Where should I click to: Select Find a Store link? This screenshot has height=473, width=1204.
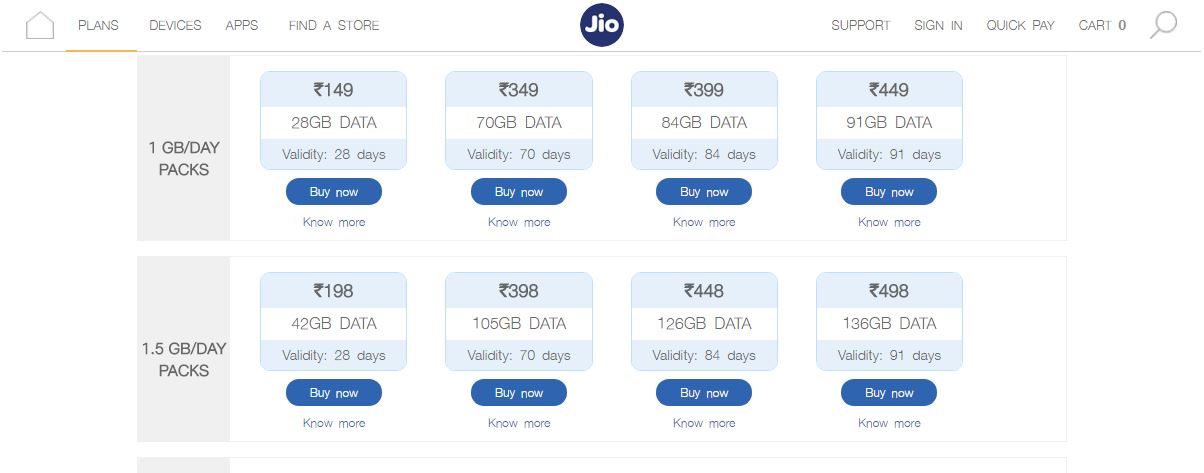click(x=334, y=25)
